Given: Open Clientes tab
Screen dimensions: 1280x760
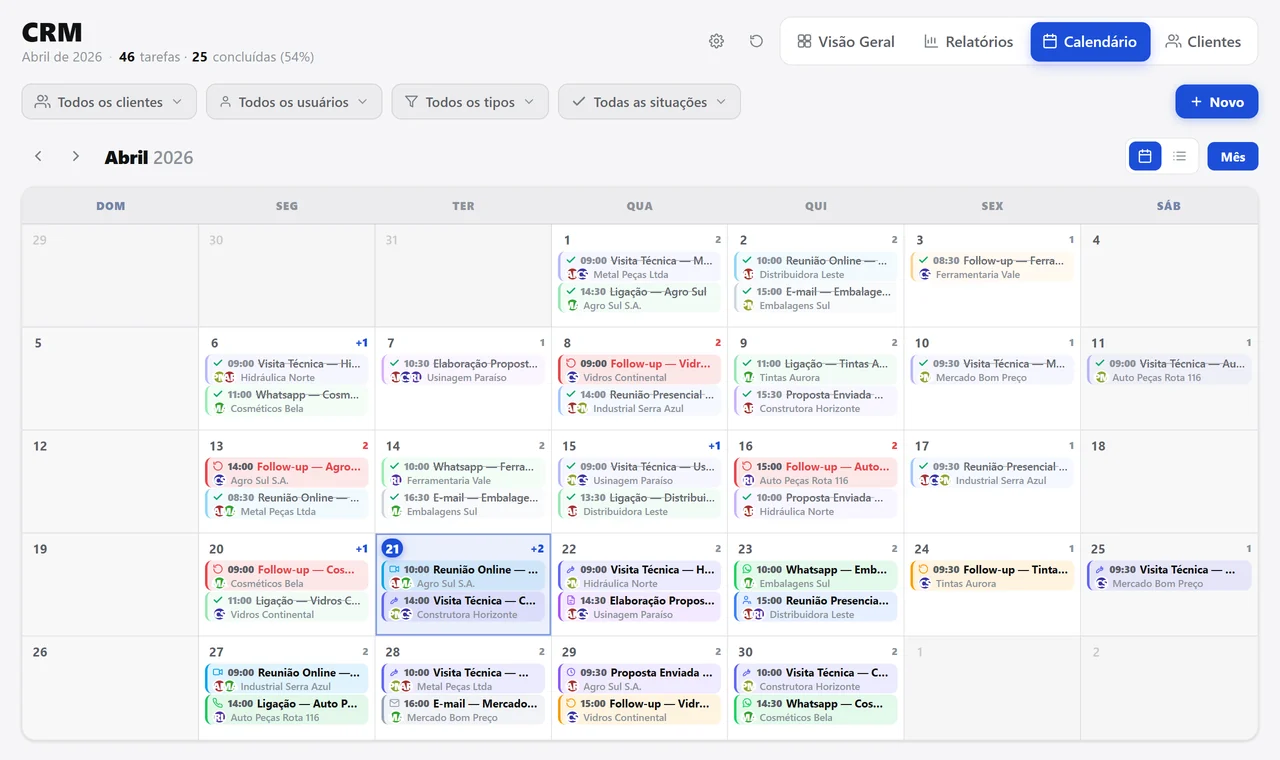Looking at the screenshot, I should coord(1203,41).
